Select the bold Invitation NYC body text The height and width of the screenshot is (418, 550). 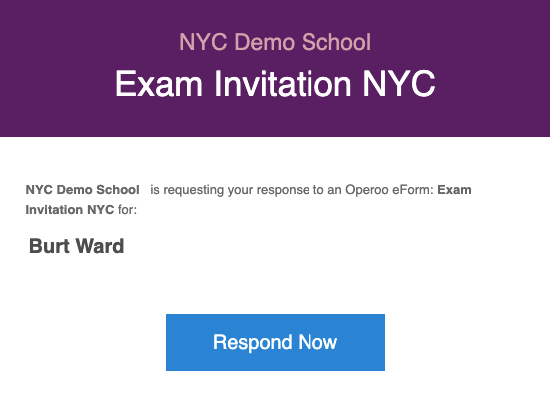[x=70, y=210]
